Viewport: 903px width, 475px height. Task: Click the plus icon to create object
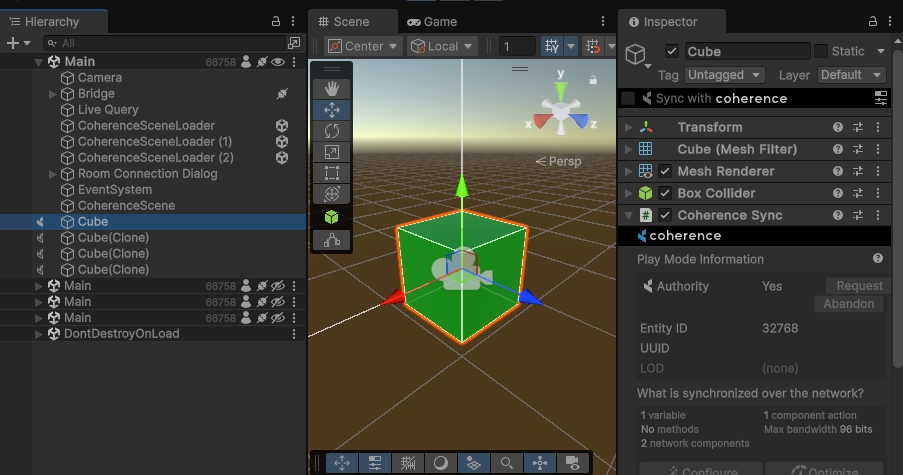tap(12, 43)
